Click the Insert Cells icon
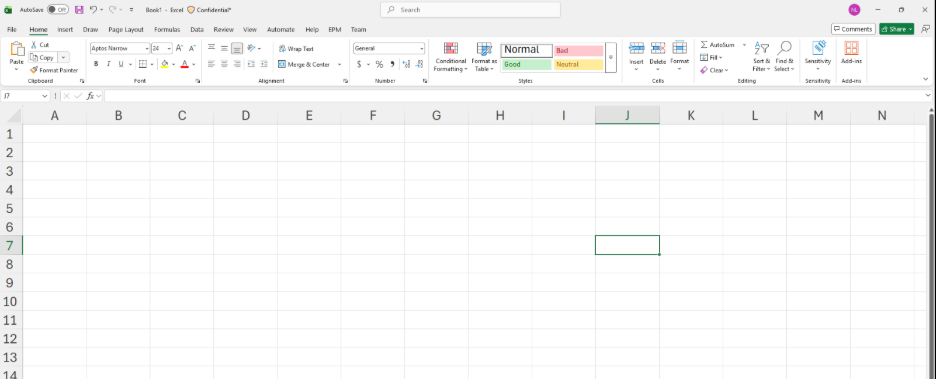 (x=636, y=48)
